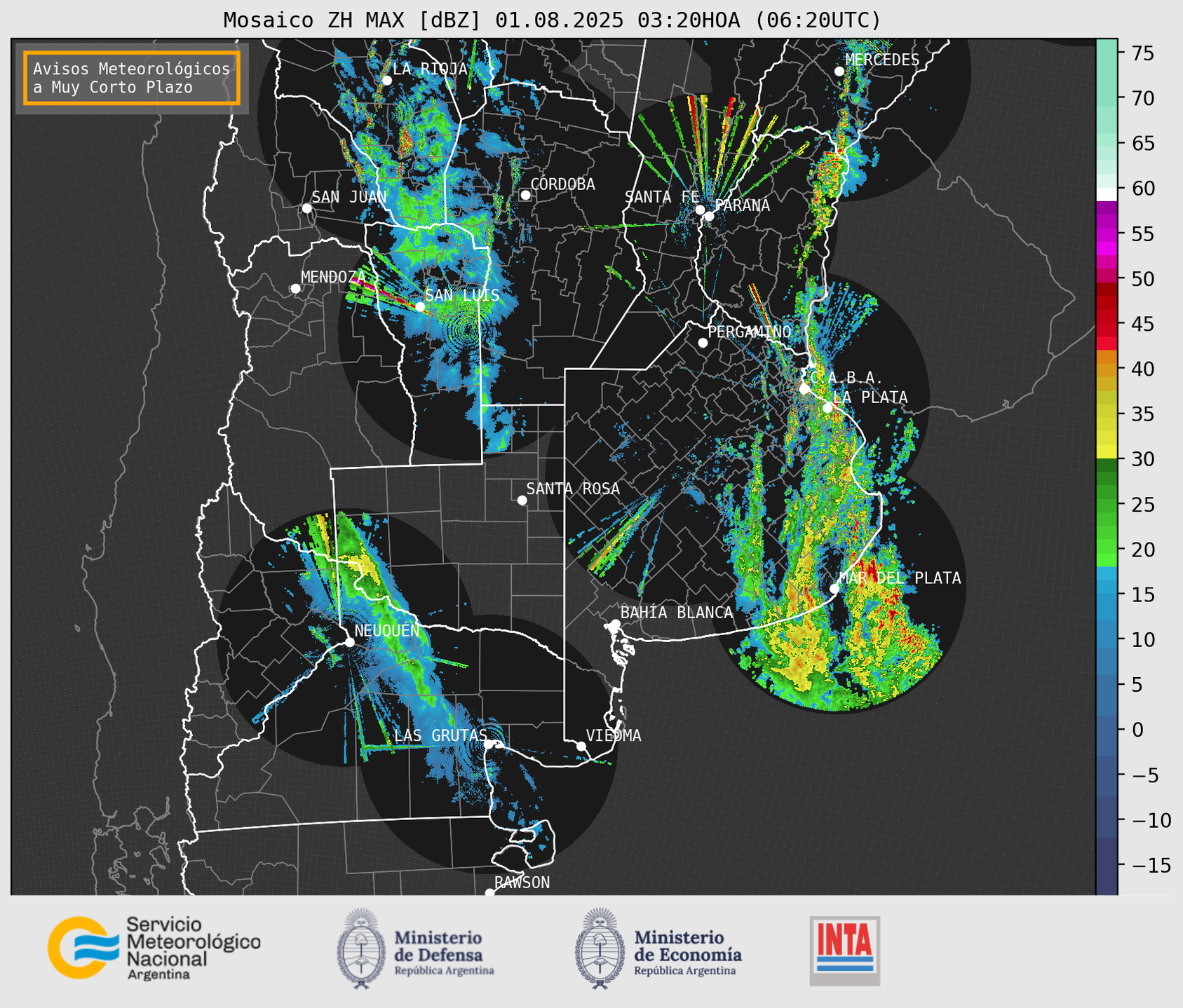Select the NEUQUÉN city marker
The image size is (1183, 1008).
click(349, 642)
